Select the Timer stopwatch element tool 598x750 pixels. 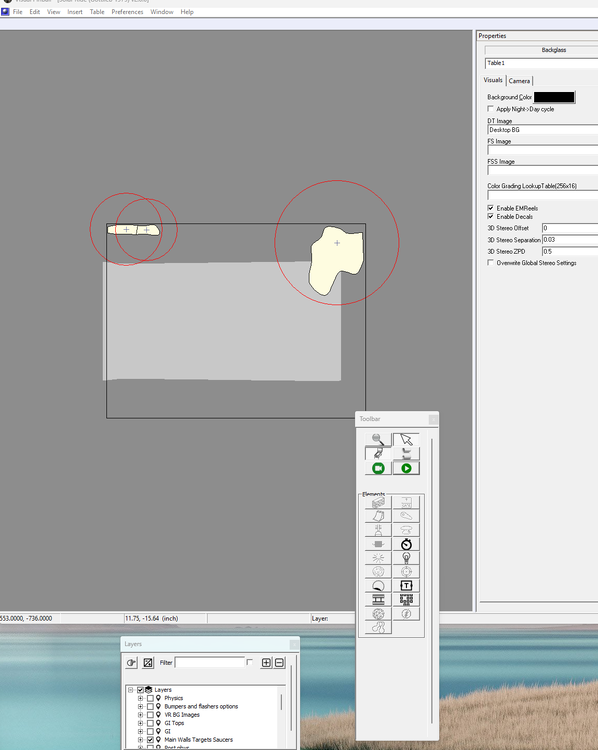click(406, 544)
